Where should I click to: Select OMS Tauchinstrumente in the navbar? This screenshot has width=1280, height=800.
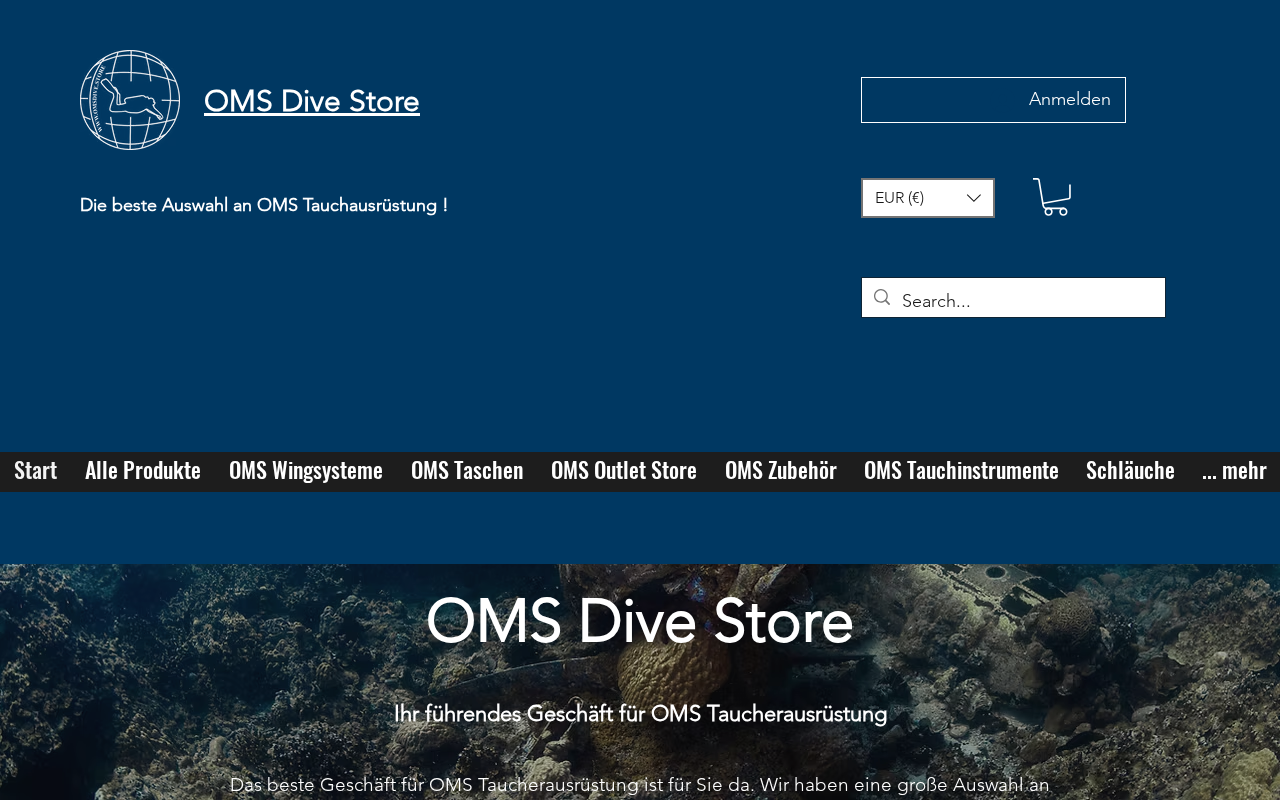pyautogui.click(x=961, y=470)
